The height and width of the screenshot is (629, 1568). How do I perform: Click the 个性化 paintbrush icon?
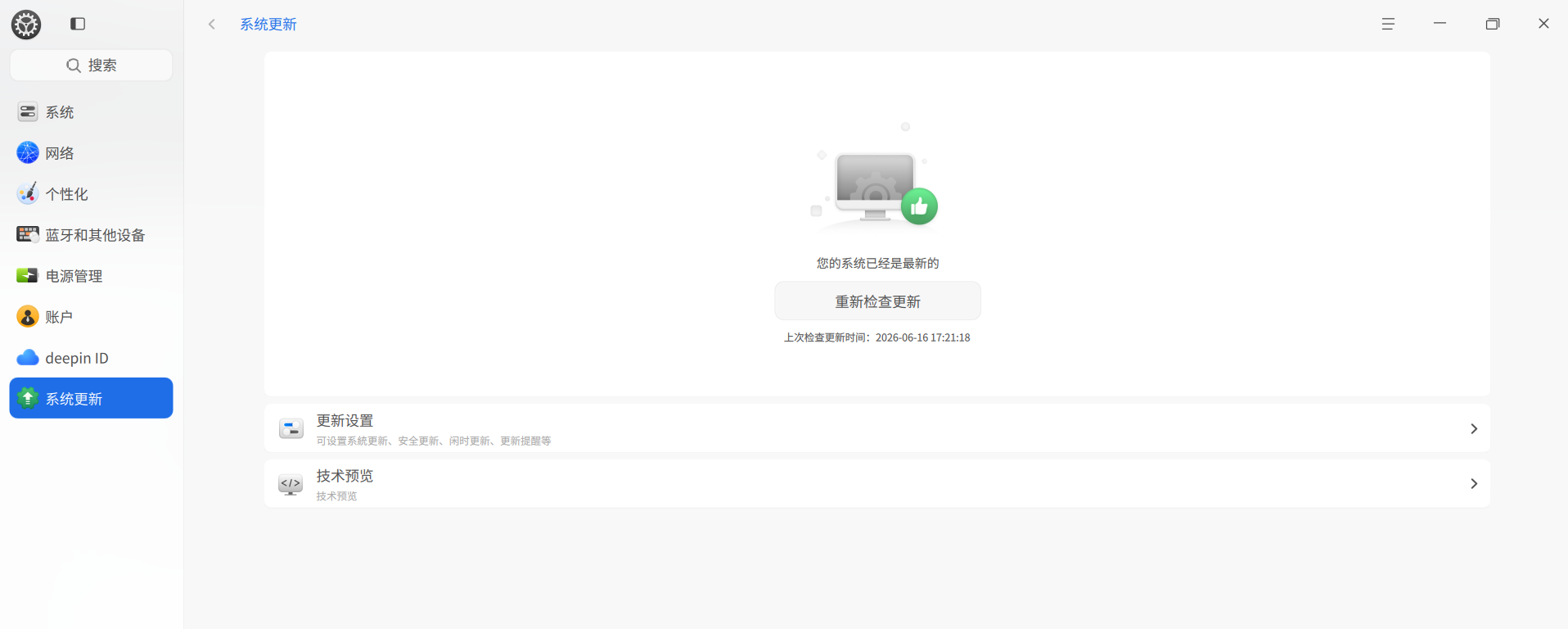28,193
